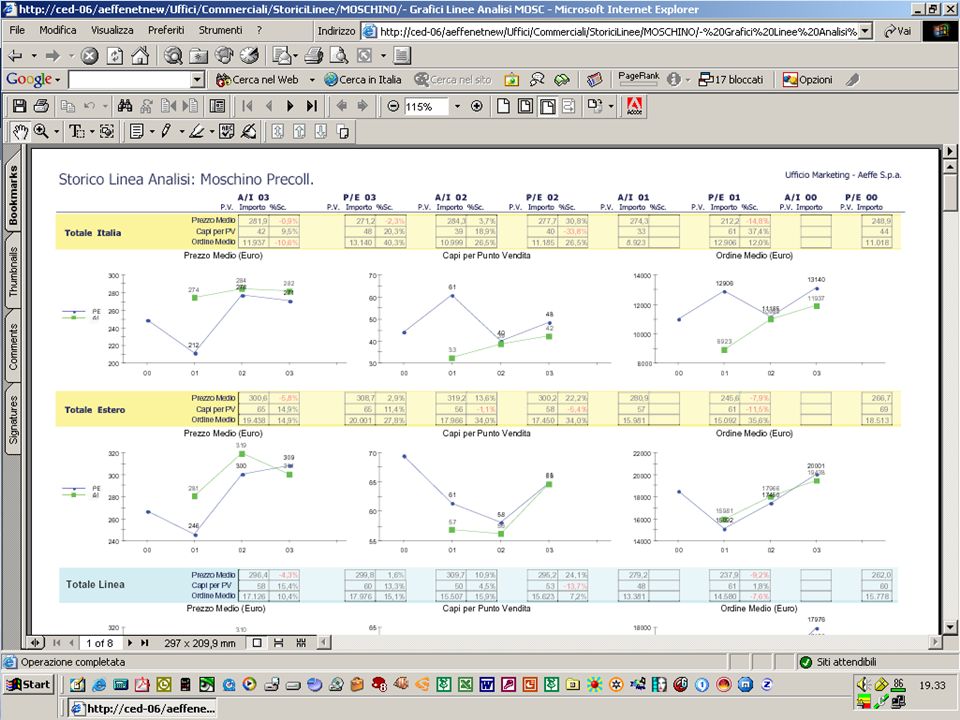Open the taskbar item http://ced-06/aeffene...

click(143, 708)
